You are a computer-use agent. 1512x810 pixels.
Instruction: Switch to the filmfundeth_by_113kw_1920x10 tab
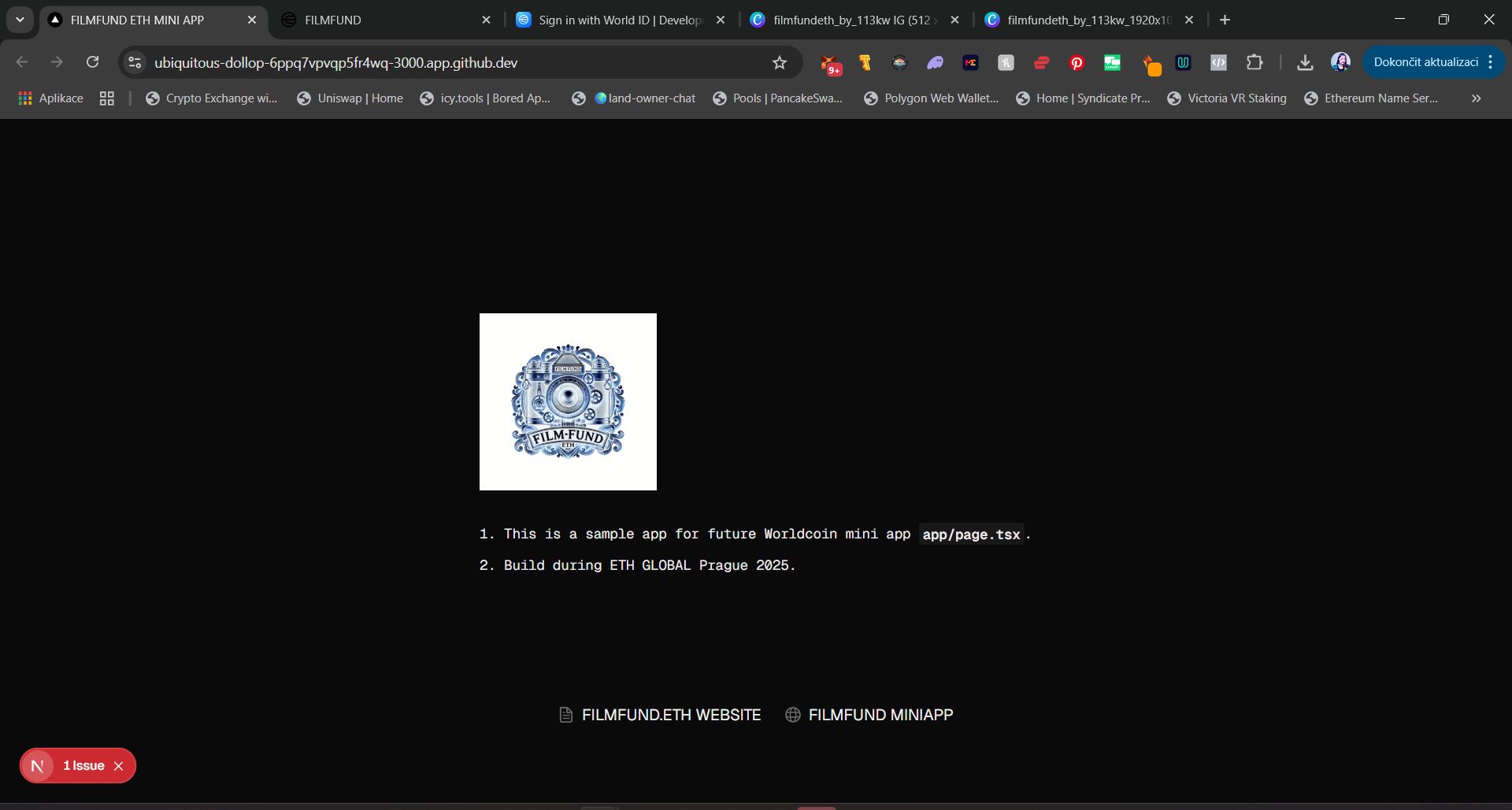(x=1089, y=20)
